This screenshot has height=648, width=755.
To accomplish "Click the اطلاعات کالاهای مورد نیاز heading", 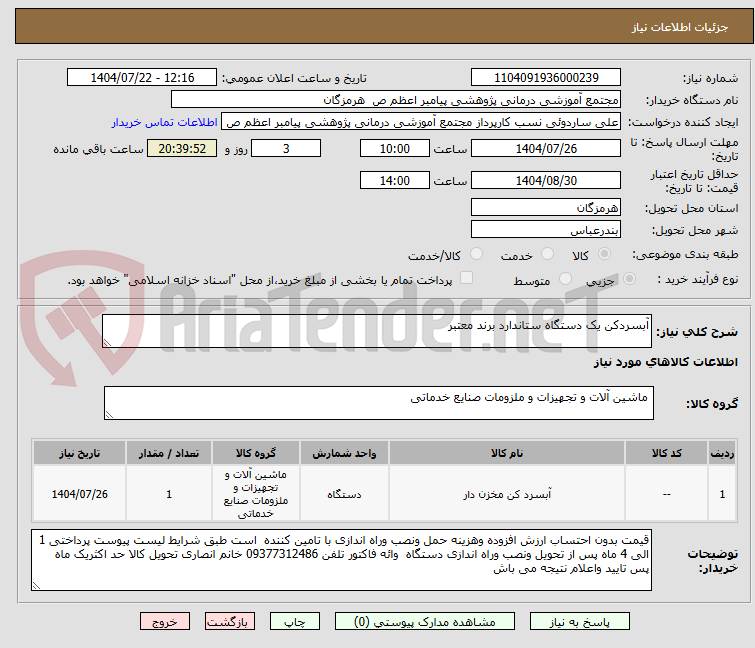I will [665, 362].
